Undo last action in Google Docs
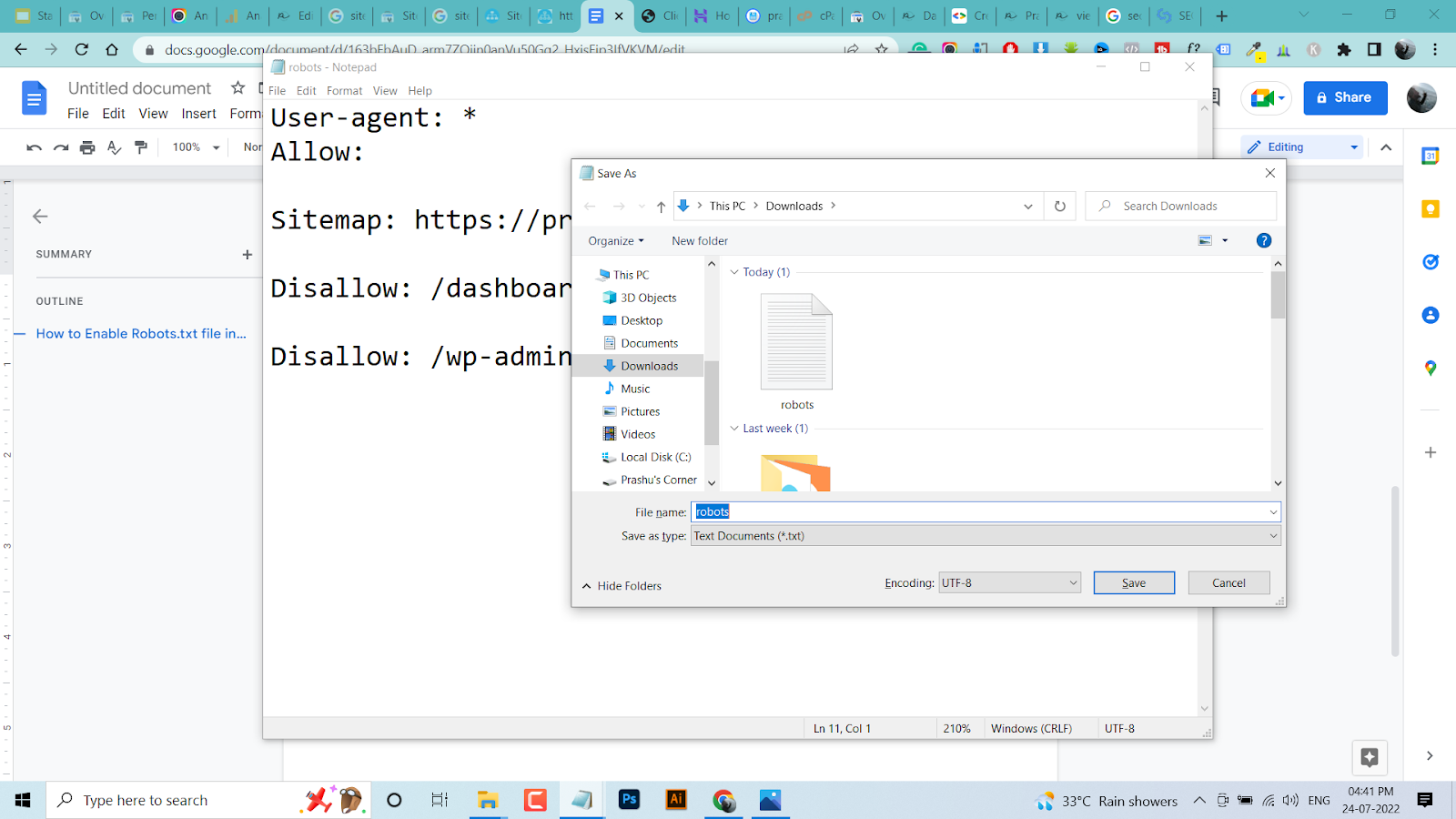This screenshot has width=1456, height=819. 35,147
